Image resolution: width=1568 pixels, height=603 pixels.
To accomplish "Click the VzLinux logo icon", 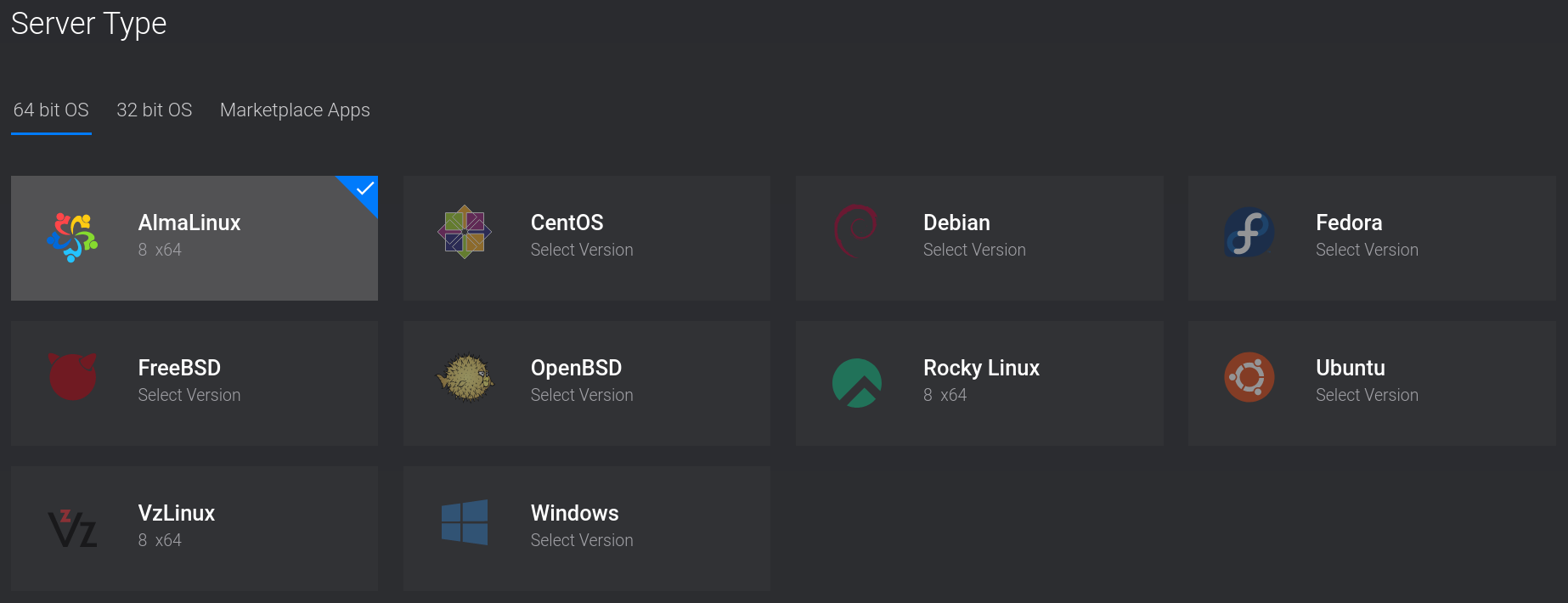I will 73,527.
